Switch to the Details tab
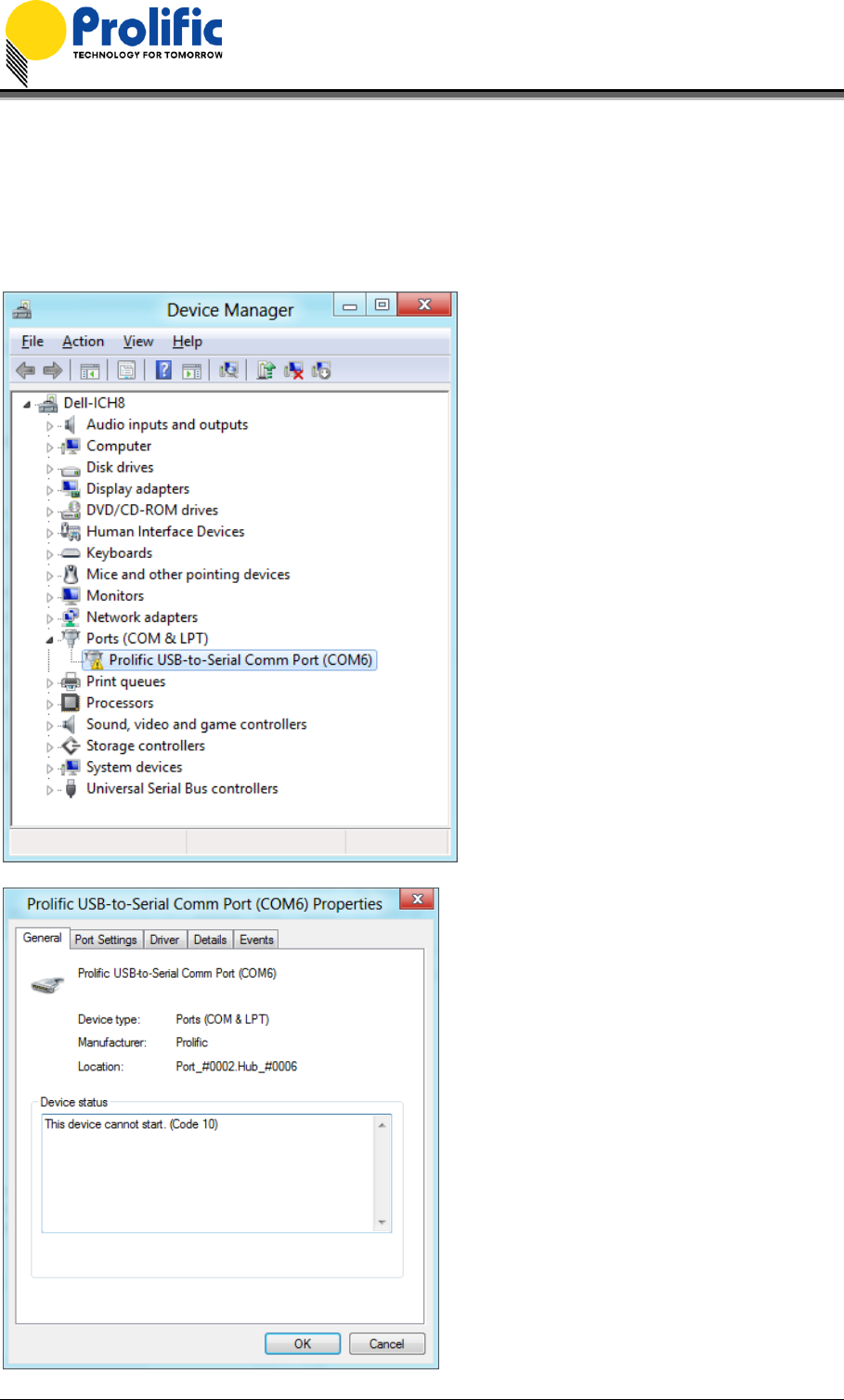The image size is (844, 1400). tap(211, 940)
